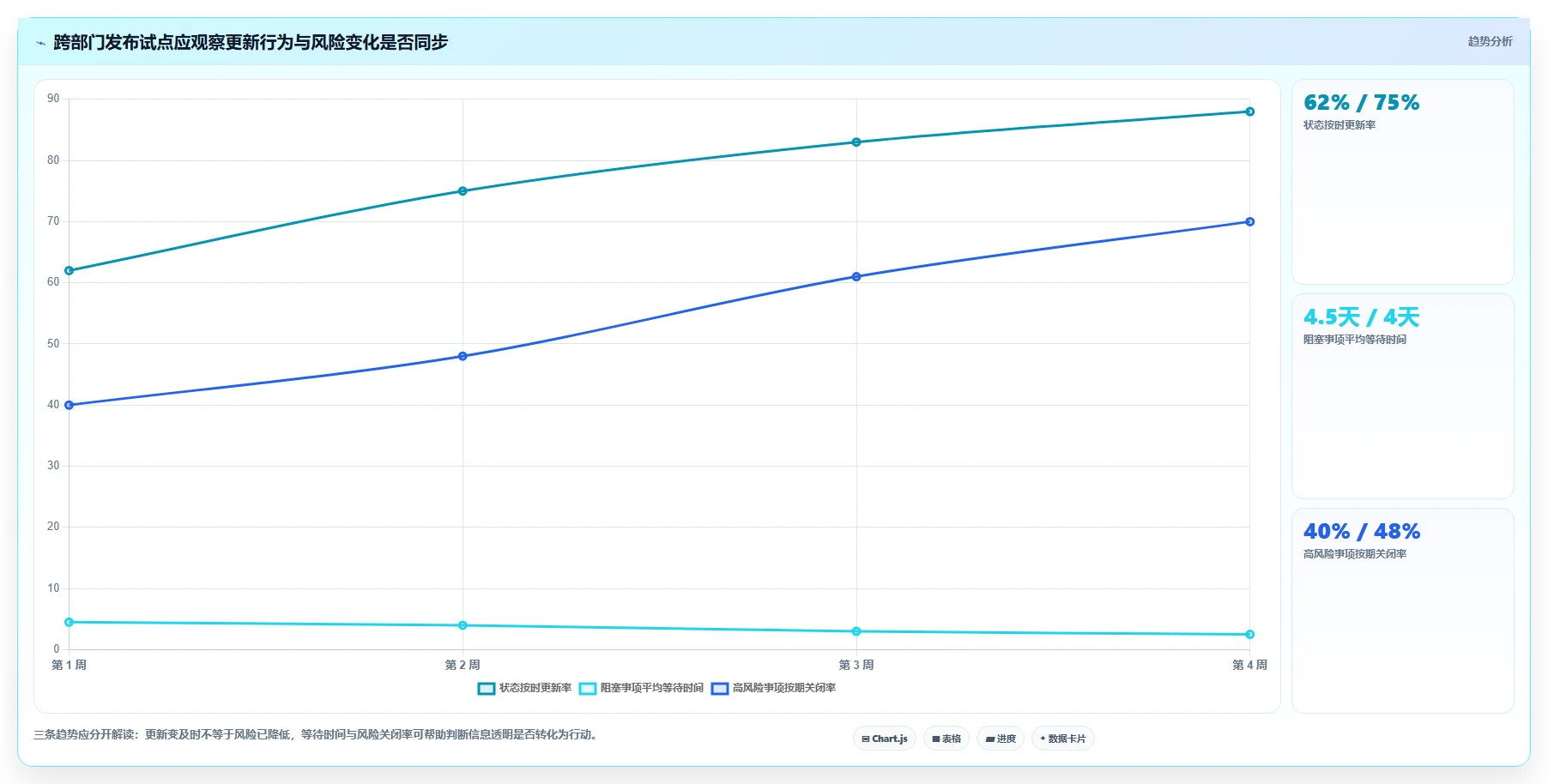1548x784 pixels.
Task: Click the 50 y-axis tick label
Action: click(53, 344)
